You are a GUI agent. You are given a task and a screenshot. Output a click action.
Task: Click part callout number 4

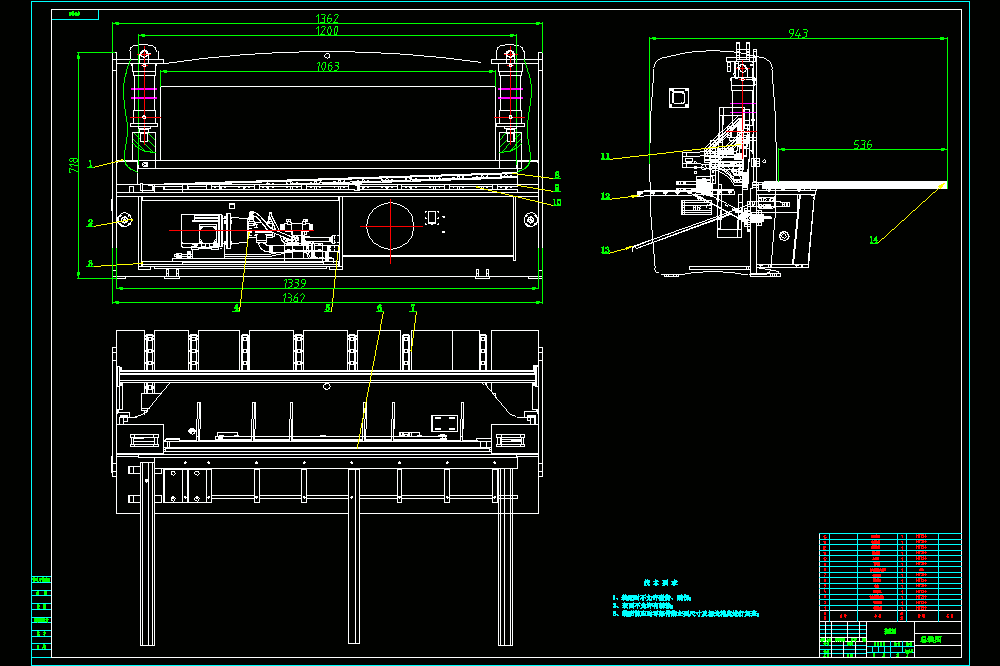[x=237, y=307]
